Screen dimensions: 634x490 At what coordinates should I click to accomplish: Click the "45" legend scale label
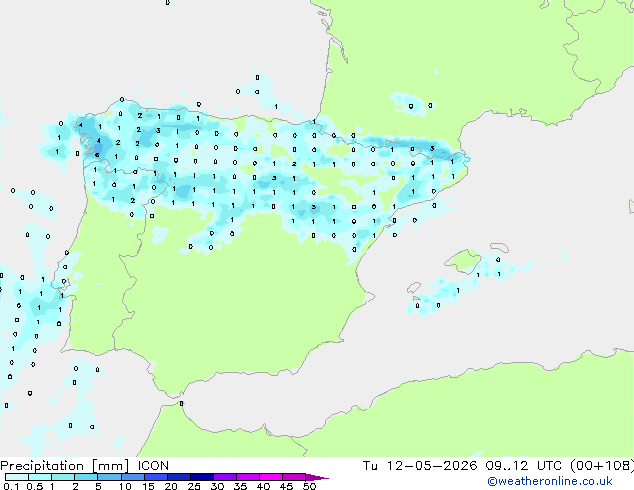[286, 486]
